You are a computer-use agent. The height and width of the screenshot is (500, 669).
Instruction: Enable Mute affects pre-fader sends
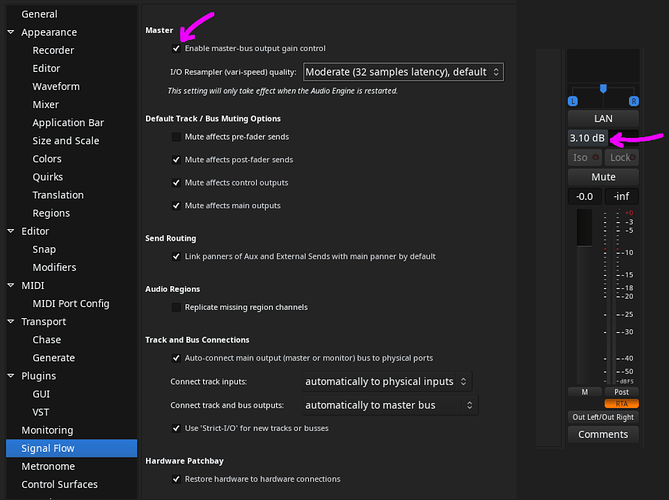tap(176, 137)
